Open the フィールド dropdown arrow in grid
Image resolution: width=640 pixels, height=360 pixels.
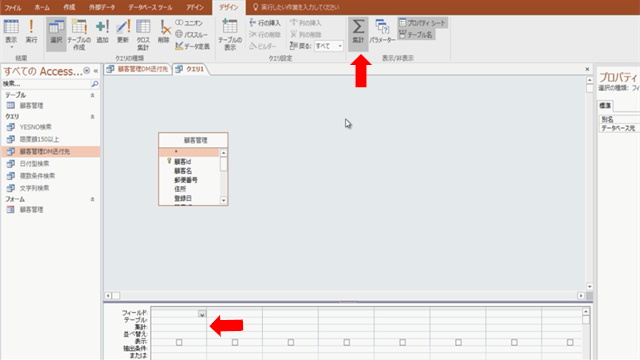(x=202, y=313)
